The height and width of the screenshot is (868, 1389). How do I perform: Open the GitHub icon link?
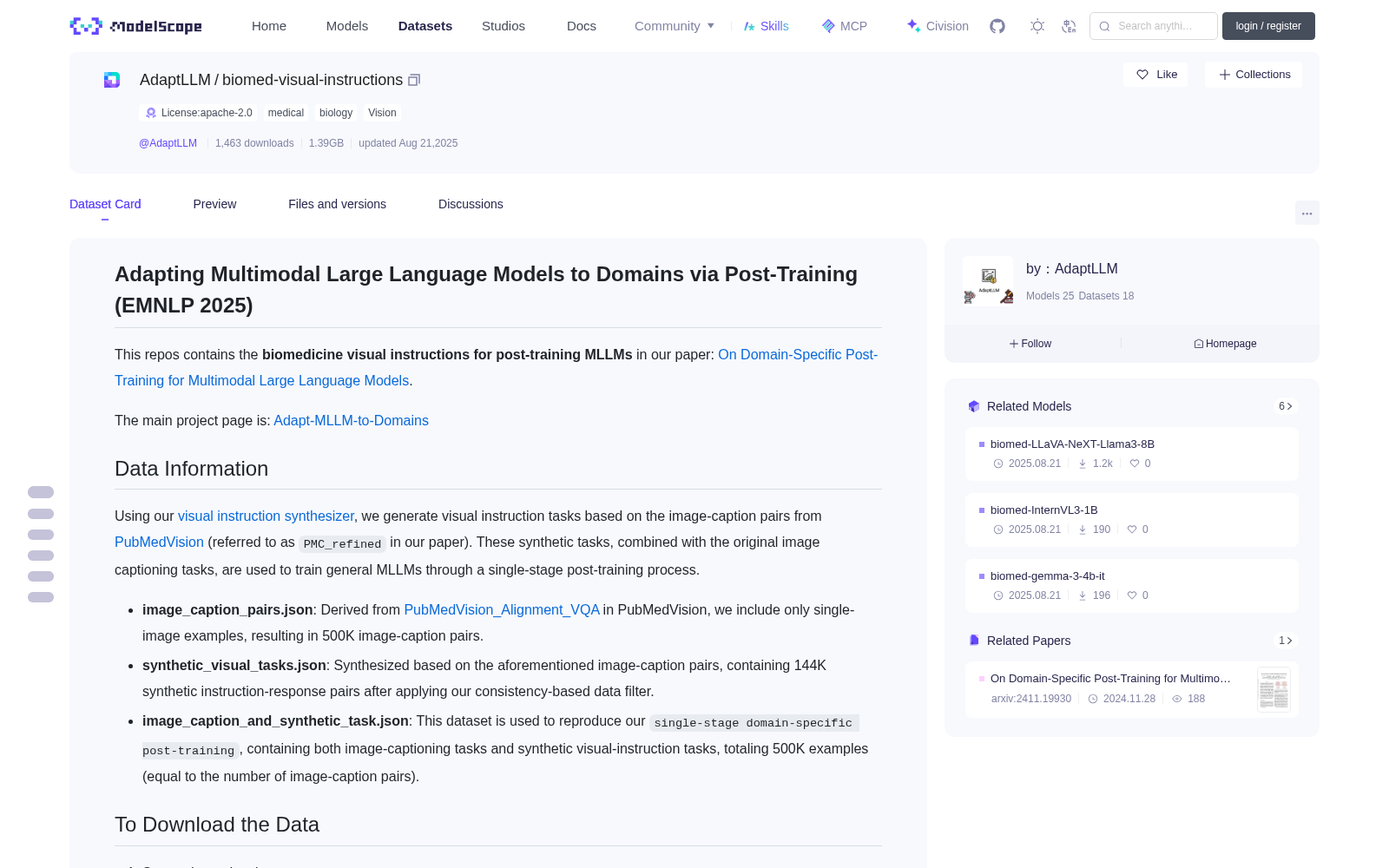click(x=997, y=26)
